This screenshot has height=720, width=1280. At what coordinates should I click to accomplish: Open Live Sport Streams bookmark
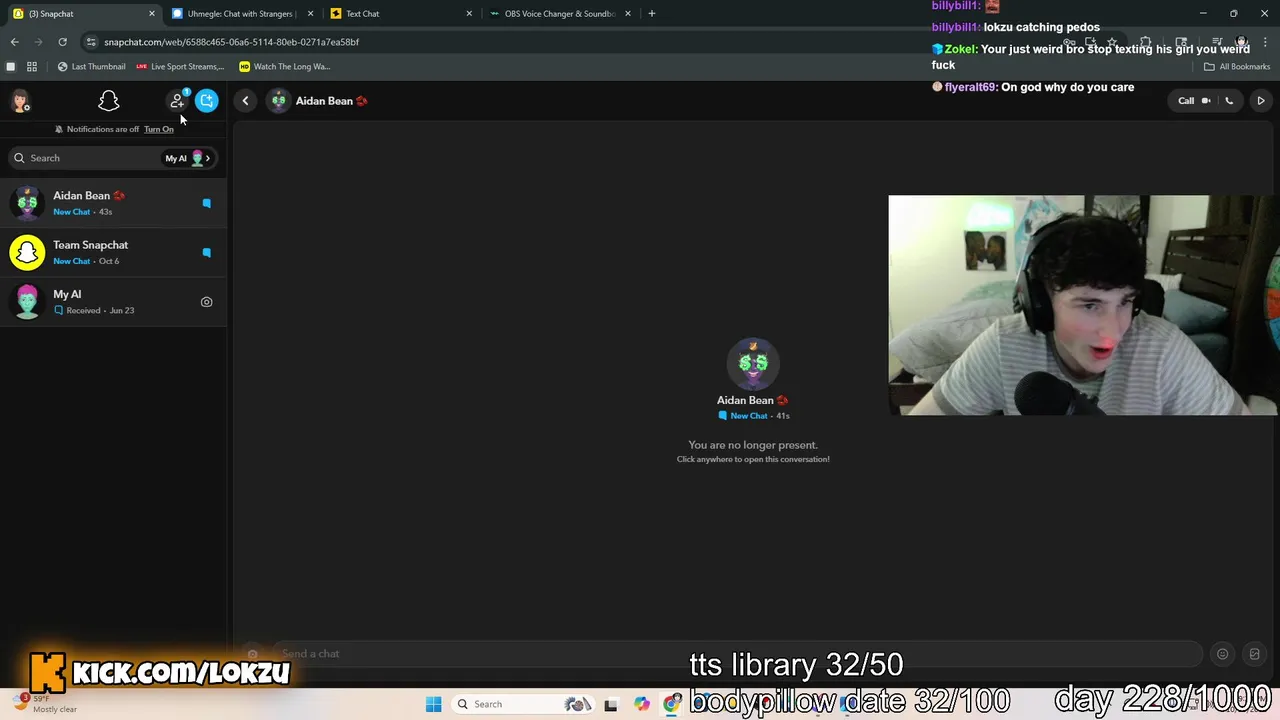click(x=180, y=67)
